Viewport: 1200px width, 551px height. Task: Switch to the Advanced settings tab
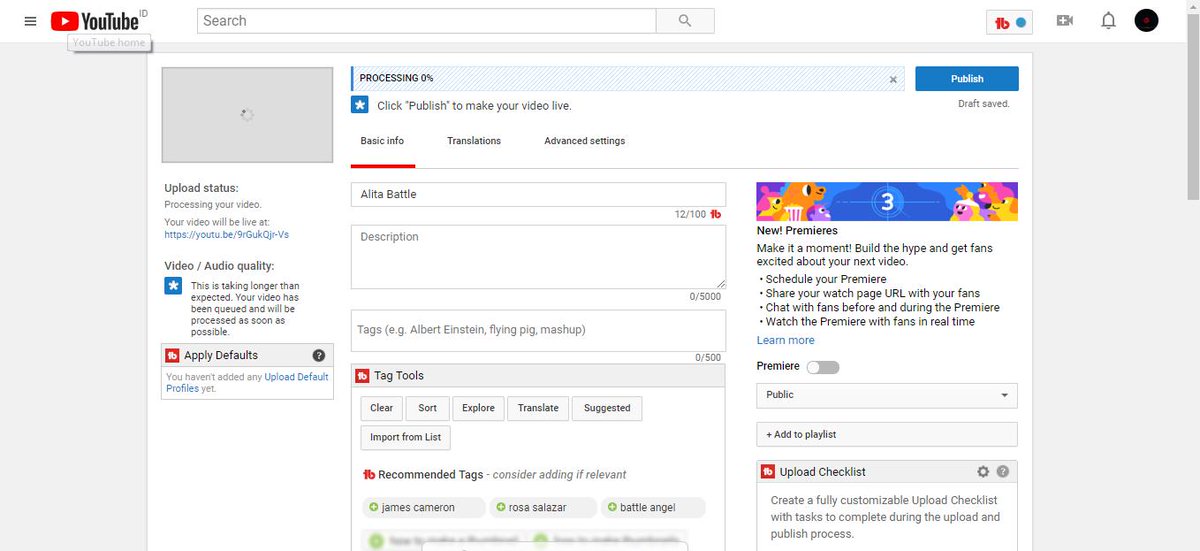(x=585, y=141)
